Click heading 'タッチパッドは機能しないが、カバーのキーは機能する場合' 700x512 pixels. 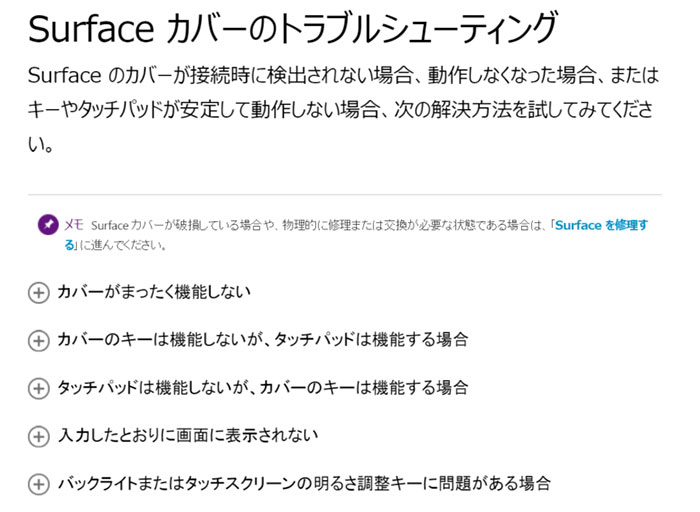263,388
